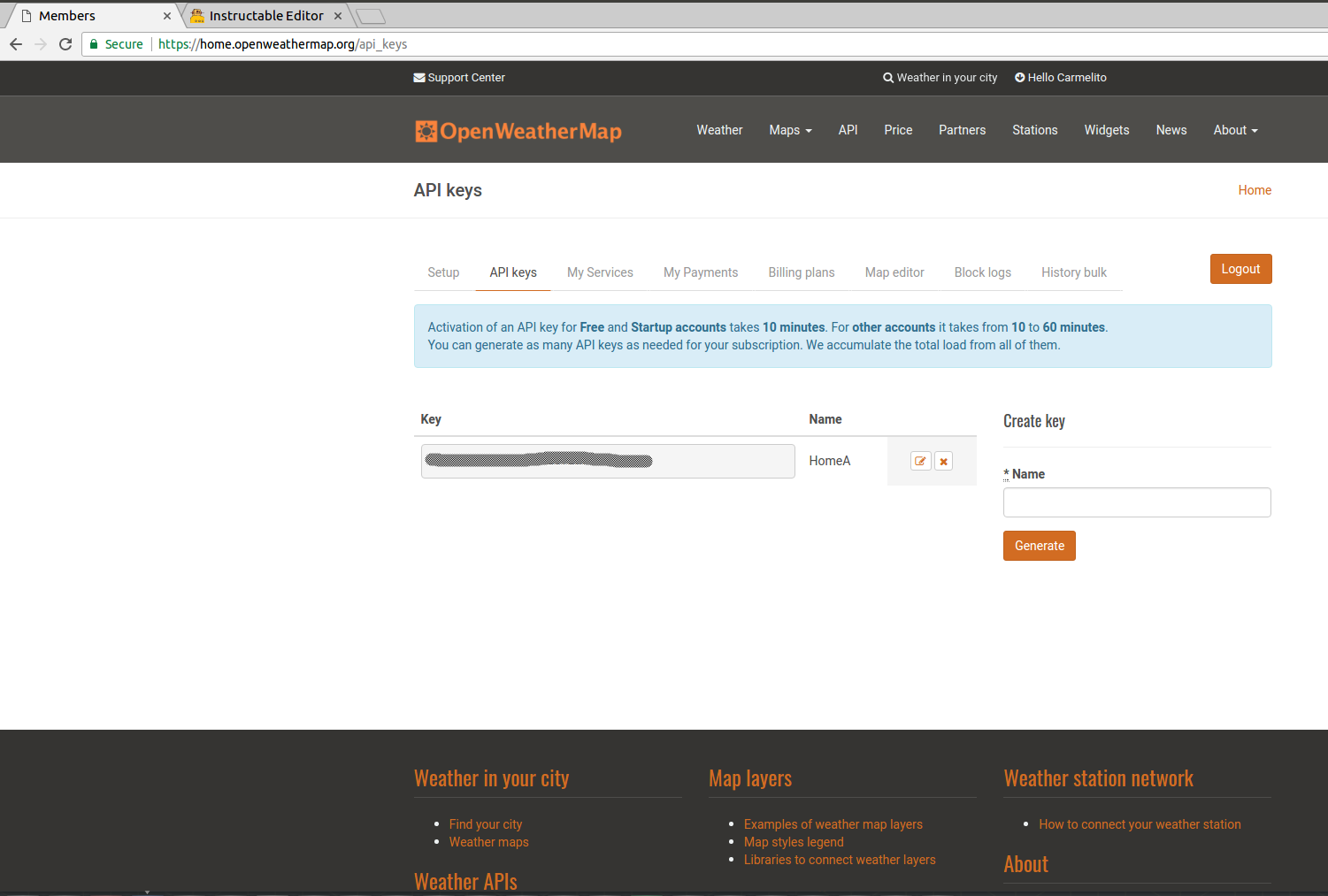The width and height of the screenshot is (1328, 896).
Task: Open the My Payments tab
Action: pyautogui.click(x=701, y=272)
